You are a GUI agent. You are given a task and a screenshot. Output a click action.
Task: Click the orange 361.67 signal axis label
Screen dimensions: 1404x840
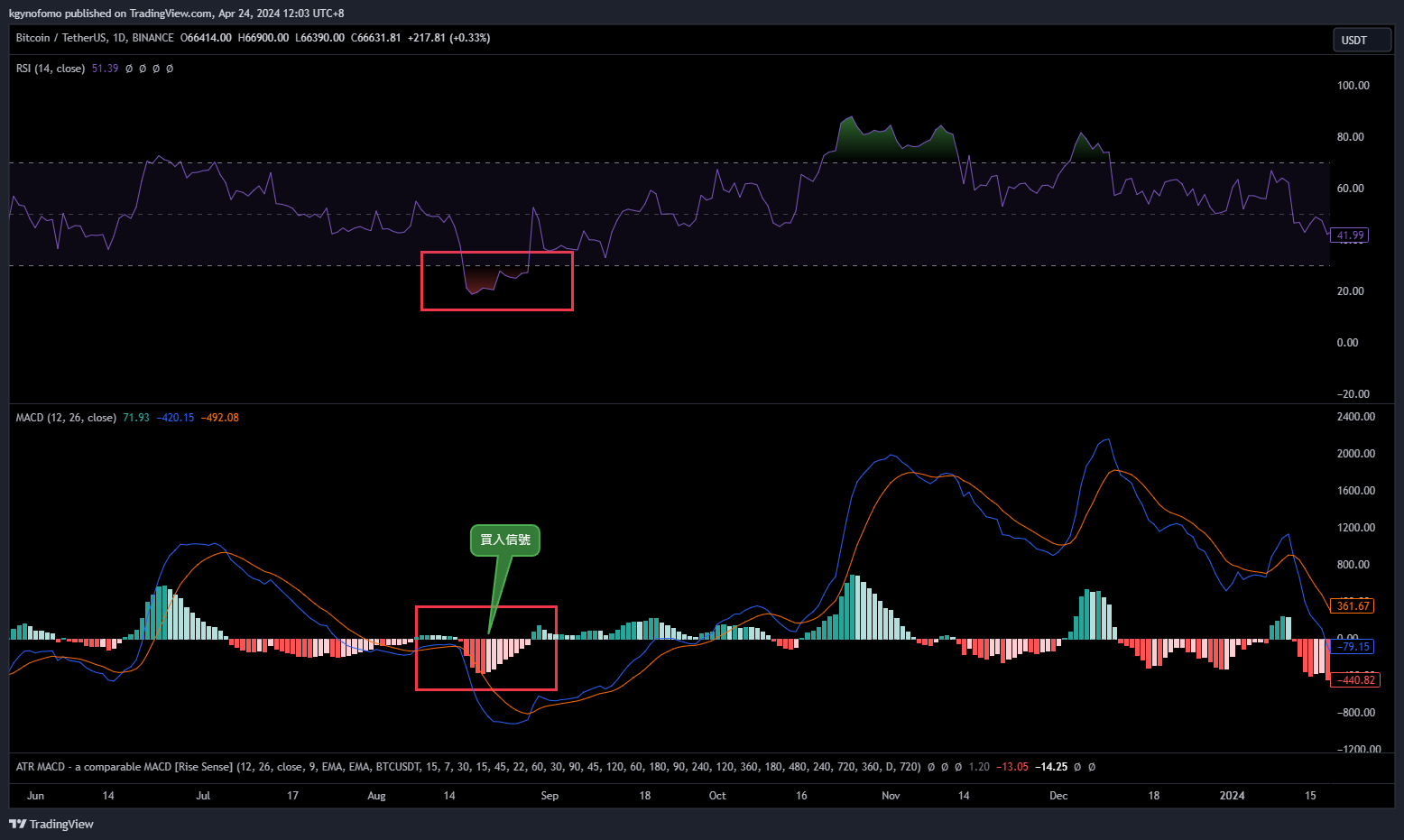pyautogui.click(x=1353, y=606)
